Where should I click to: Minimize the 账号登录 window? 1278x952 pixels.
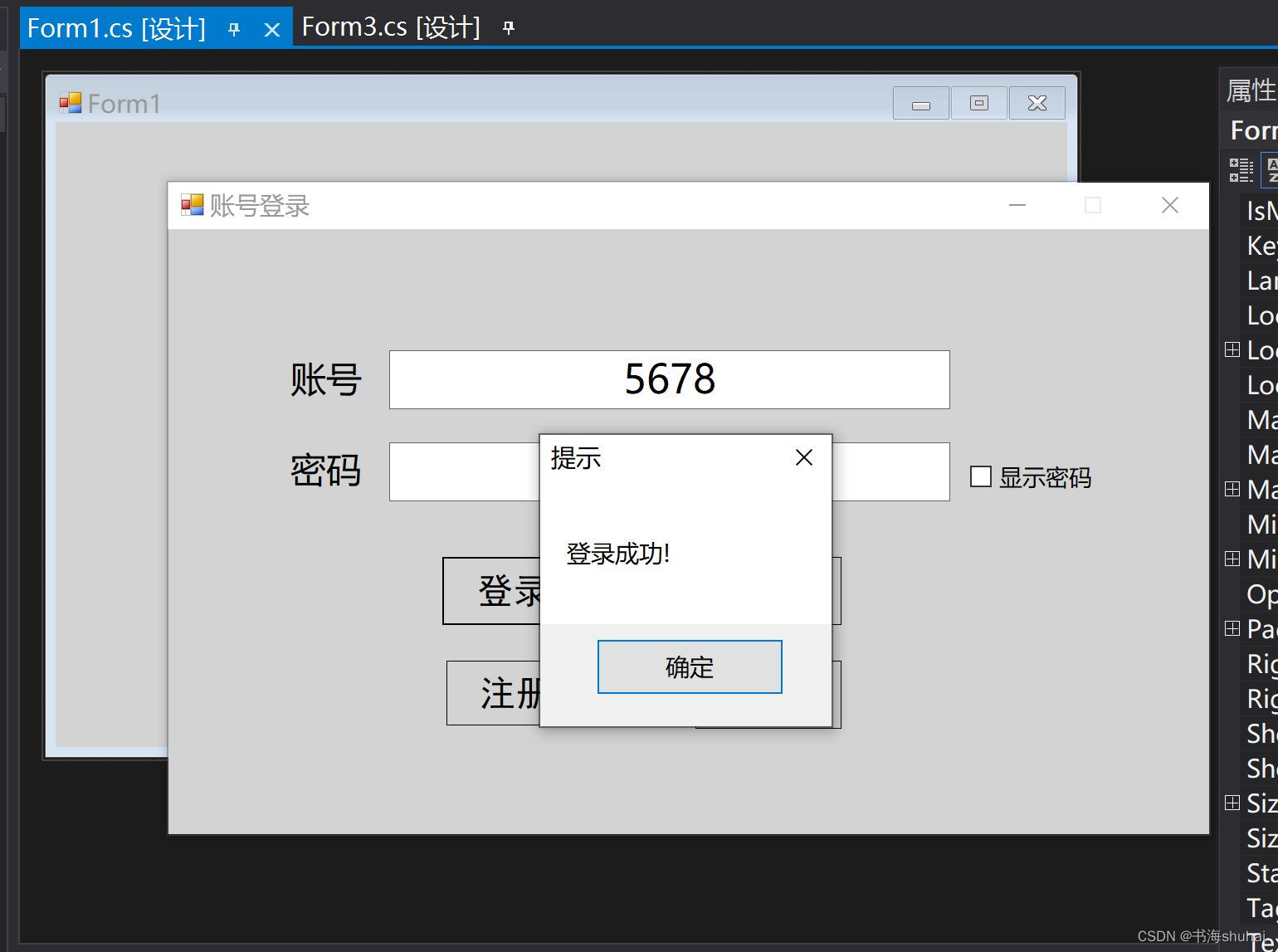1017,205
